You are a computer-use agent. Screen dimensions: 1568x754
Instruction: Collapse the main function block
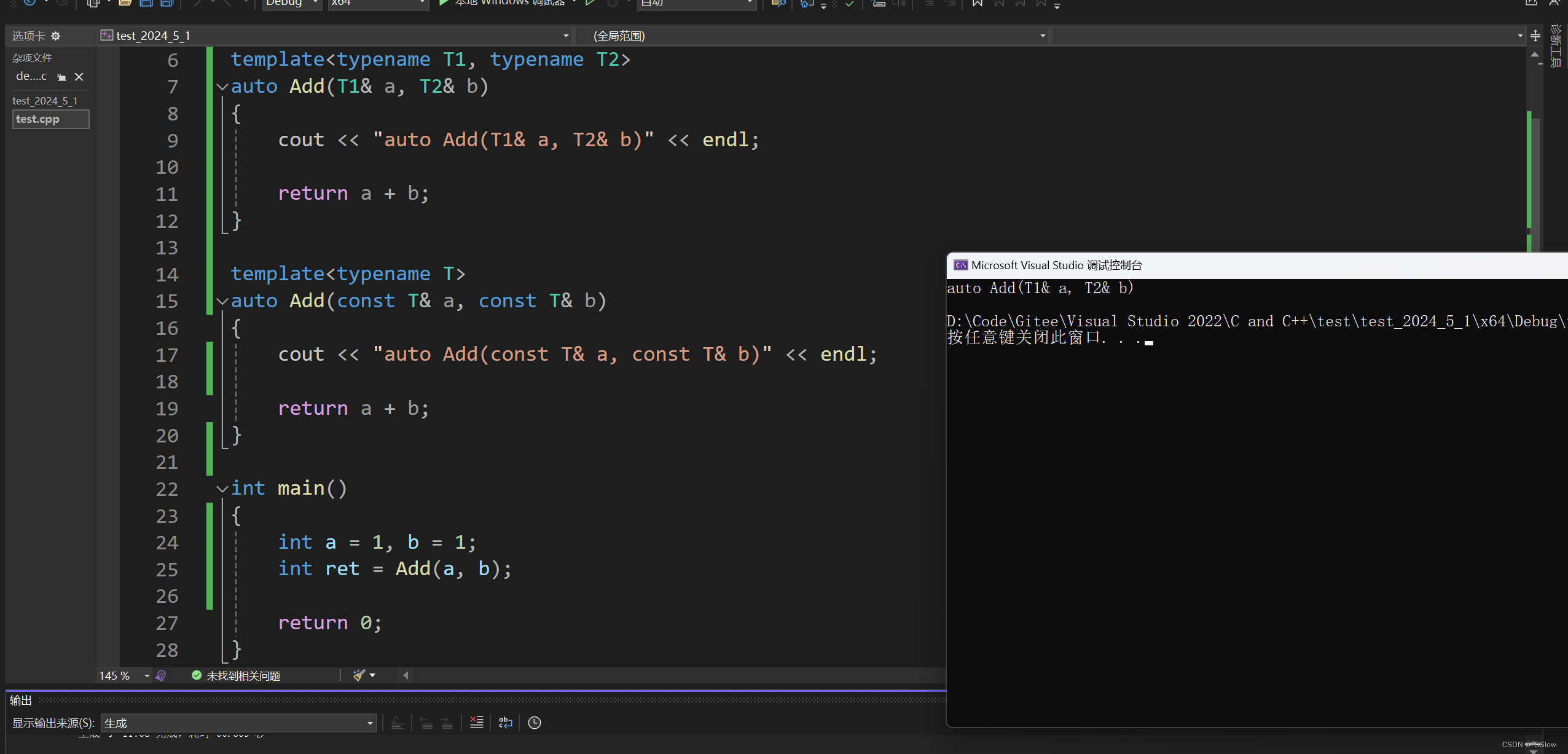click(x=222, y=489)
